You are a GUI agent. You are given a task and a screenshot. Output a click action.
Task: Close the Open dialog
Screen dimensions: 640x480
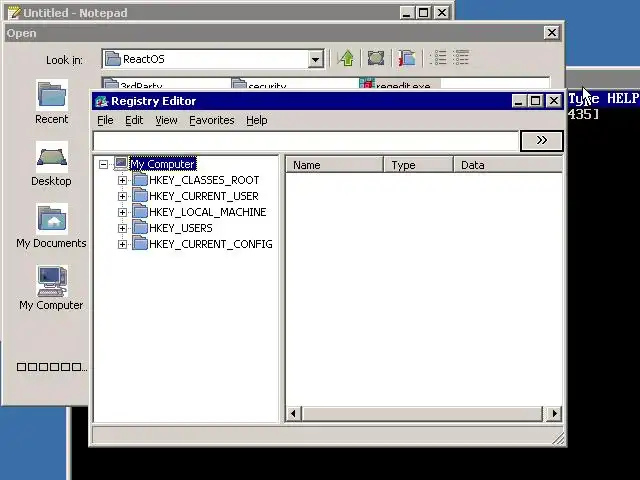click(552, 33)
